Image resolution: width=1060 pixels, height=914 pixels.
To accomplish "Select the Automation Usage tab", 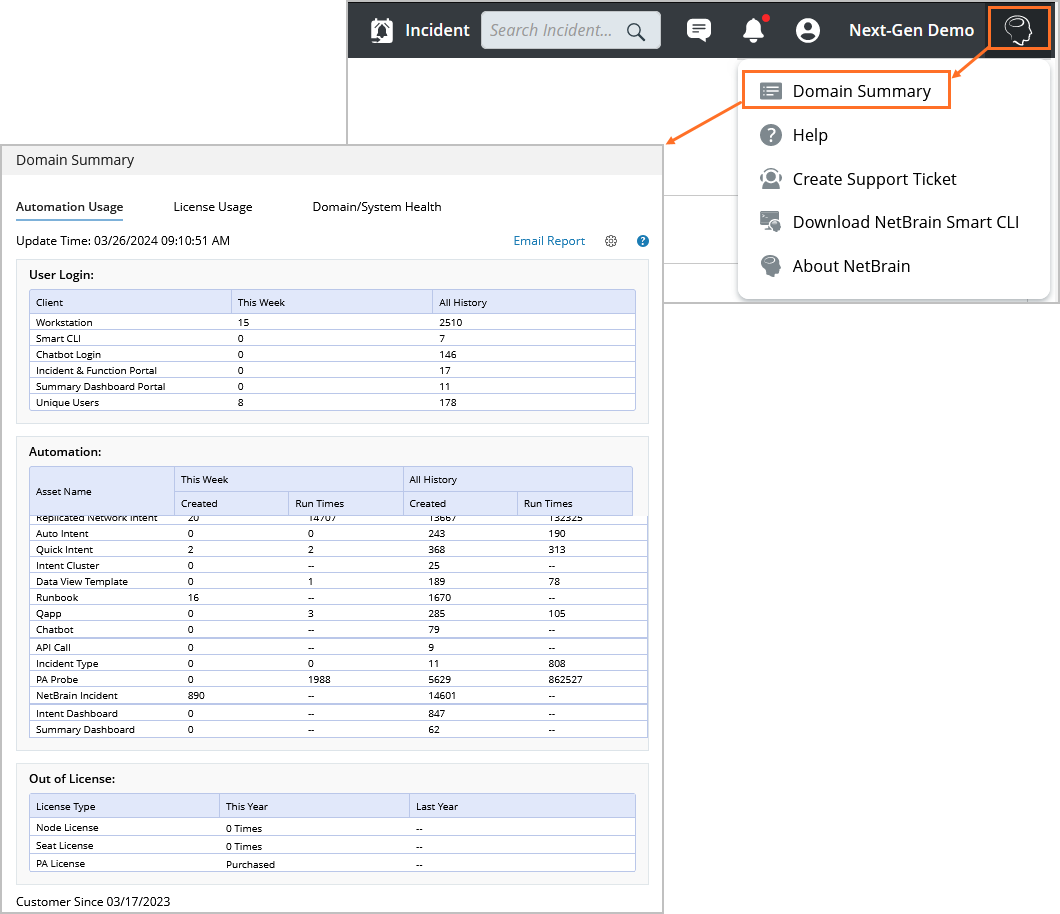I will (70, 207).
